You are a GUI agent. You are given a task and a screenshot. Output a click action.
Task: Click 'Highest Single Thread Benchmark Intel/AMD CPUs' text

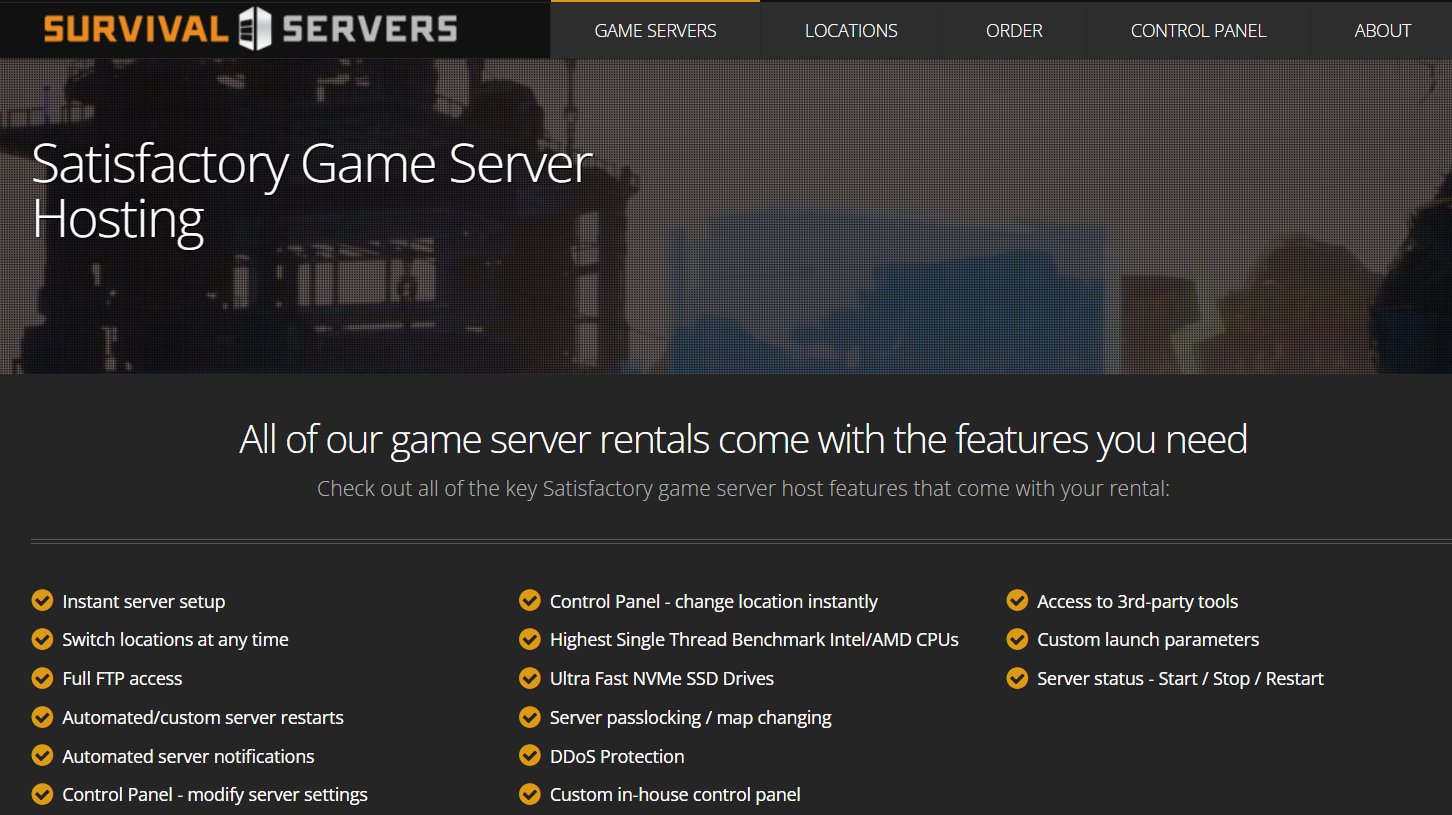pyautogui.click(x=754, y=640)
